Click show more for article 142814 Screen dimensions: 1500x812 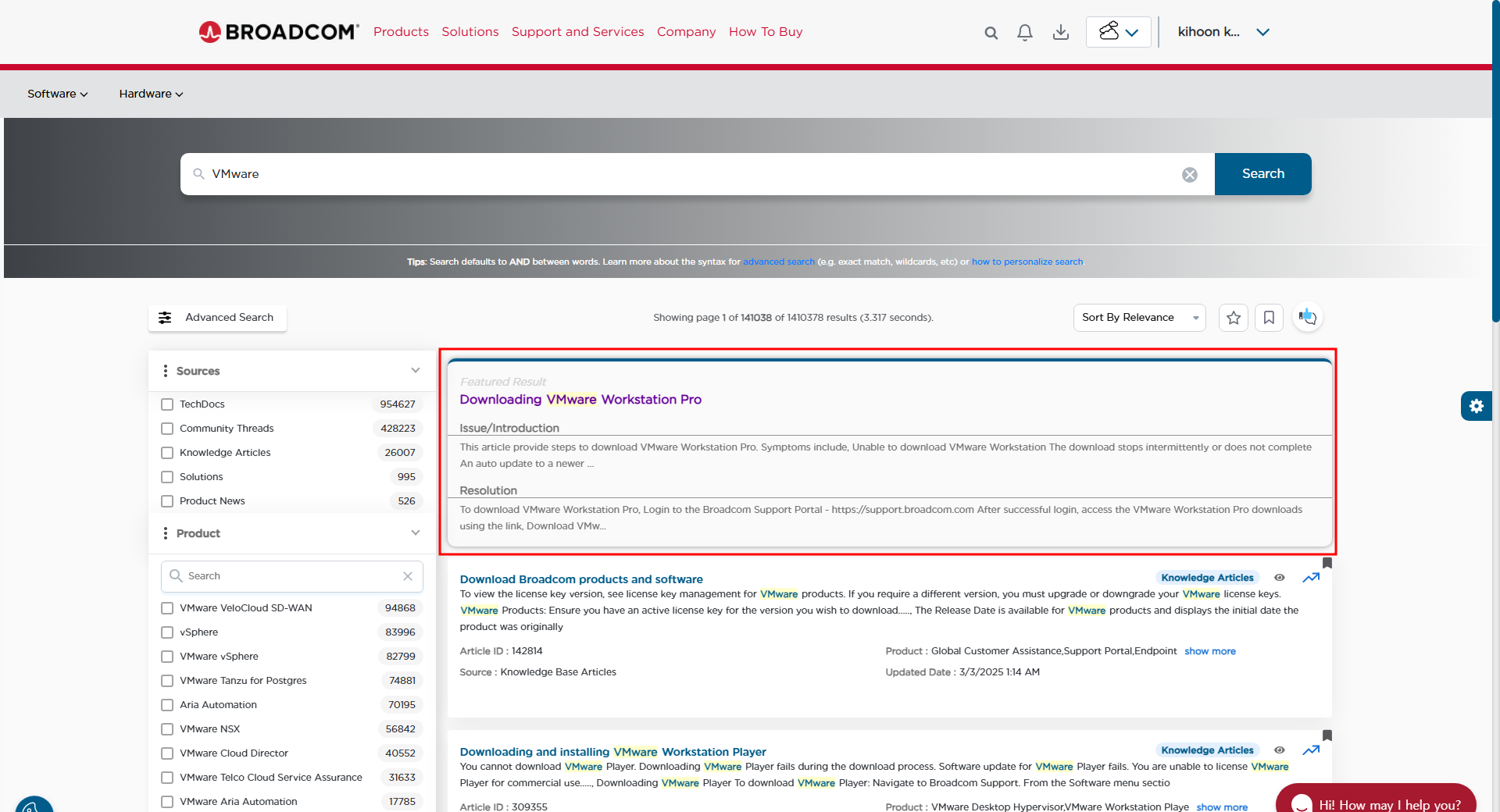1209,651
